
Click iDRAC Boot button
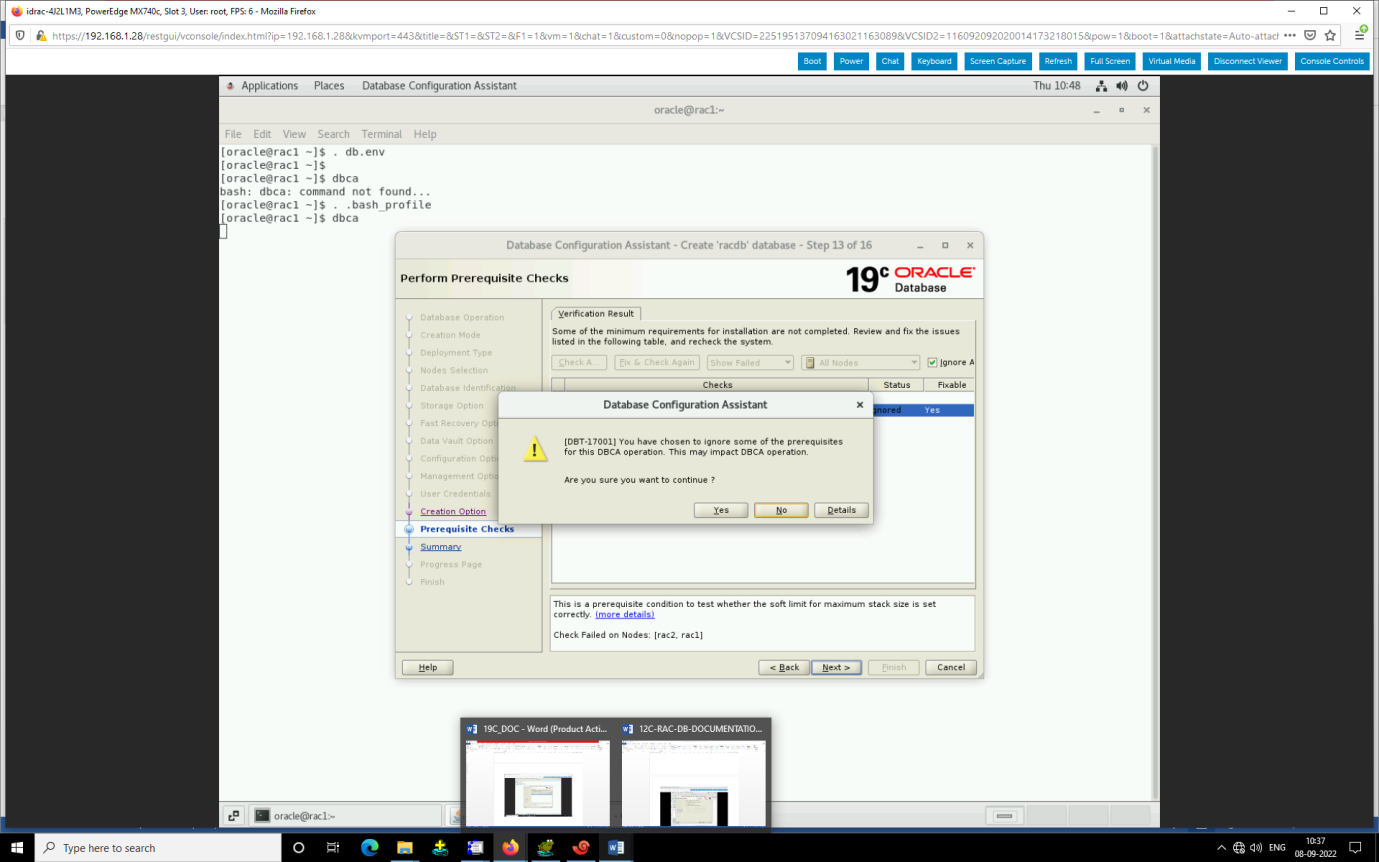coord(812,61)
